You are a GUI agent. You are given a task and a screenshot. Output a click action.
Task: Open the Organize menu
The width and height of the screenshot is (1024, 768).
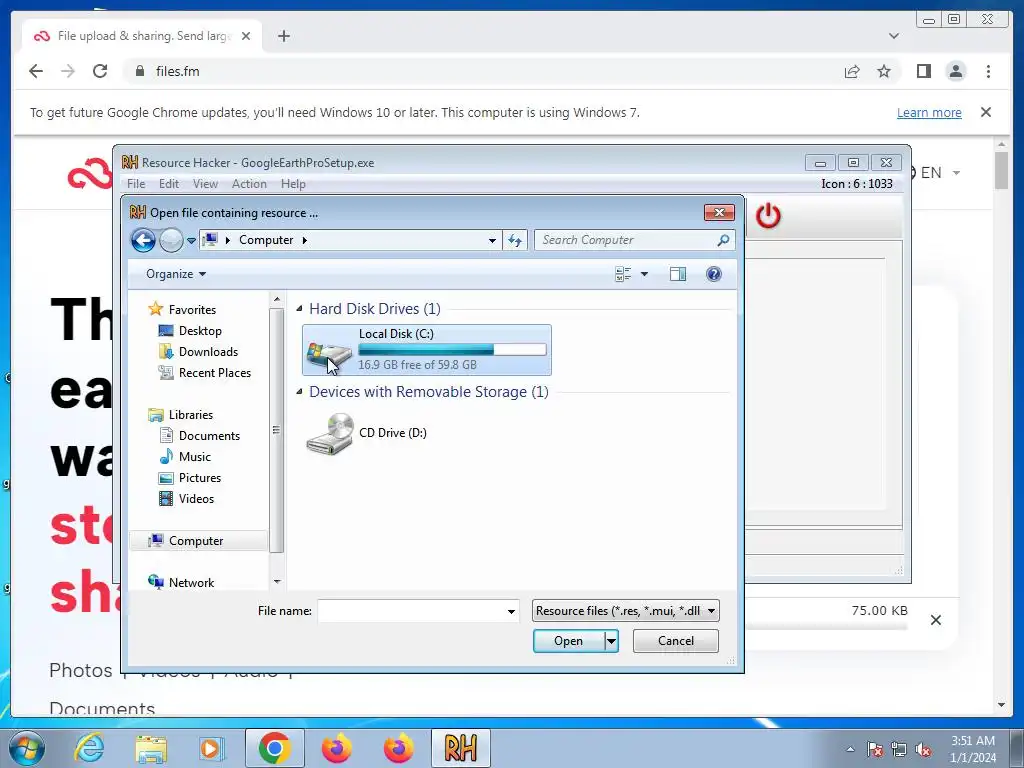pyautogui.click(x=176, y=274)
